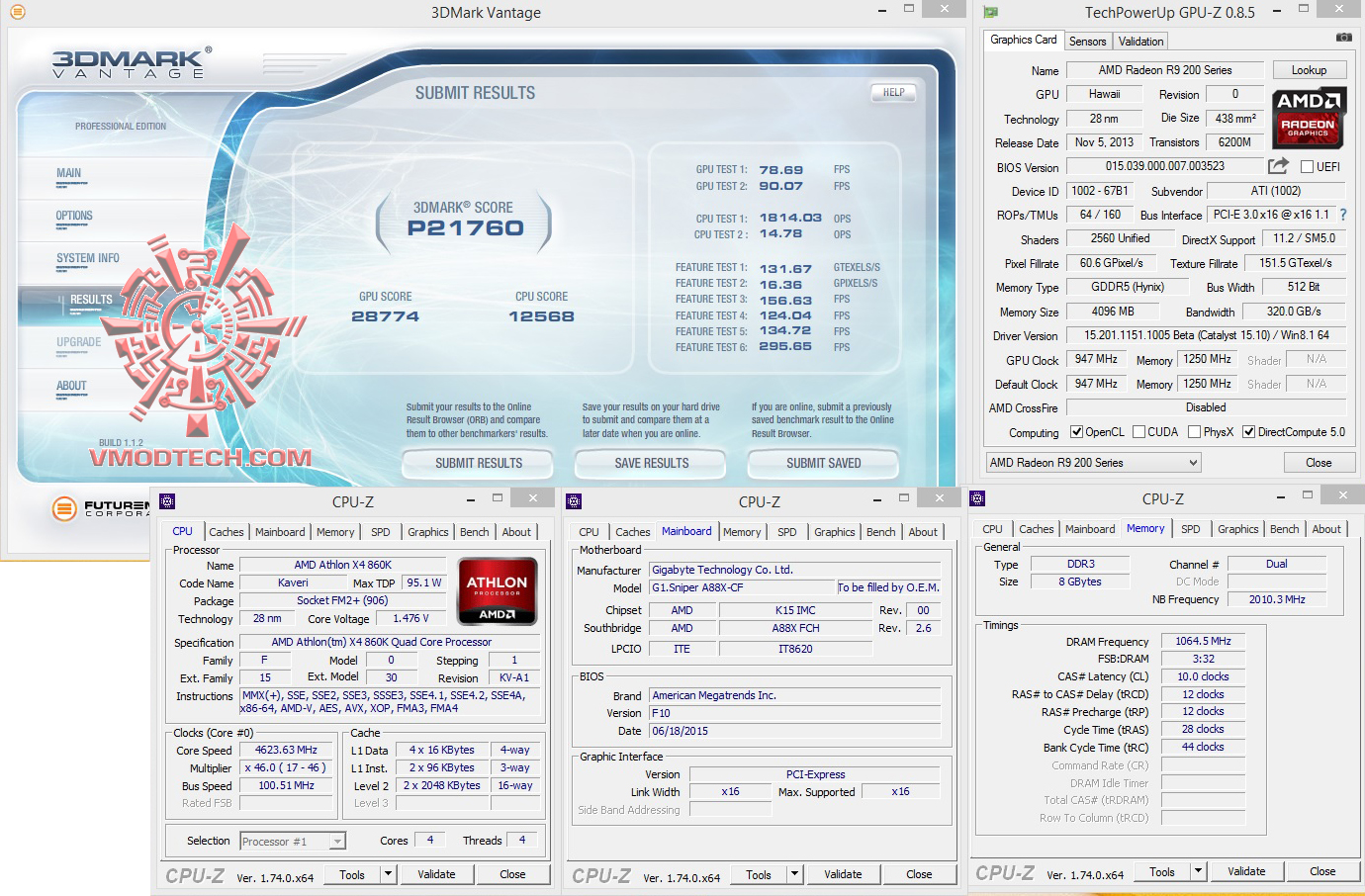The height and width of the screenshot is (896, 1365).
Task: Expand the Processor #1 selection dropdown
Action: pyautogui.click(x=337, y=842)
